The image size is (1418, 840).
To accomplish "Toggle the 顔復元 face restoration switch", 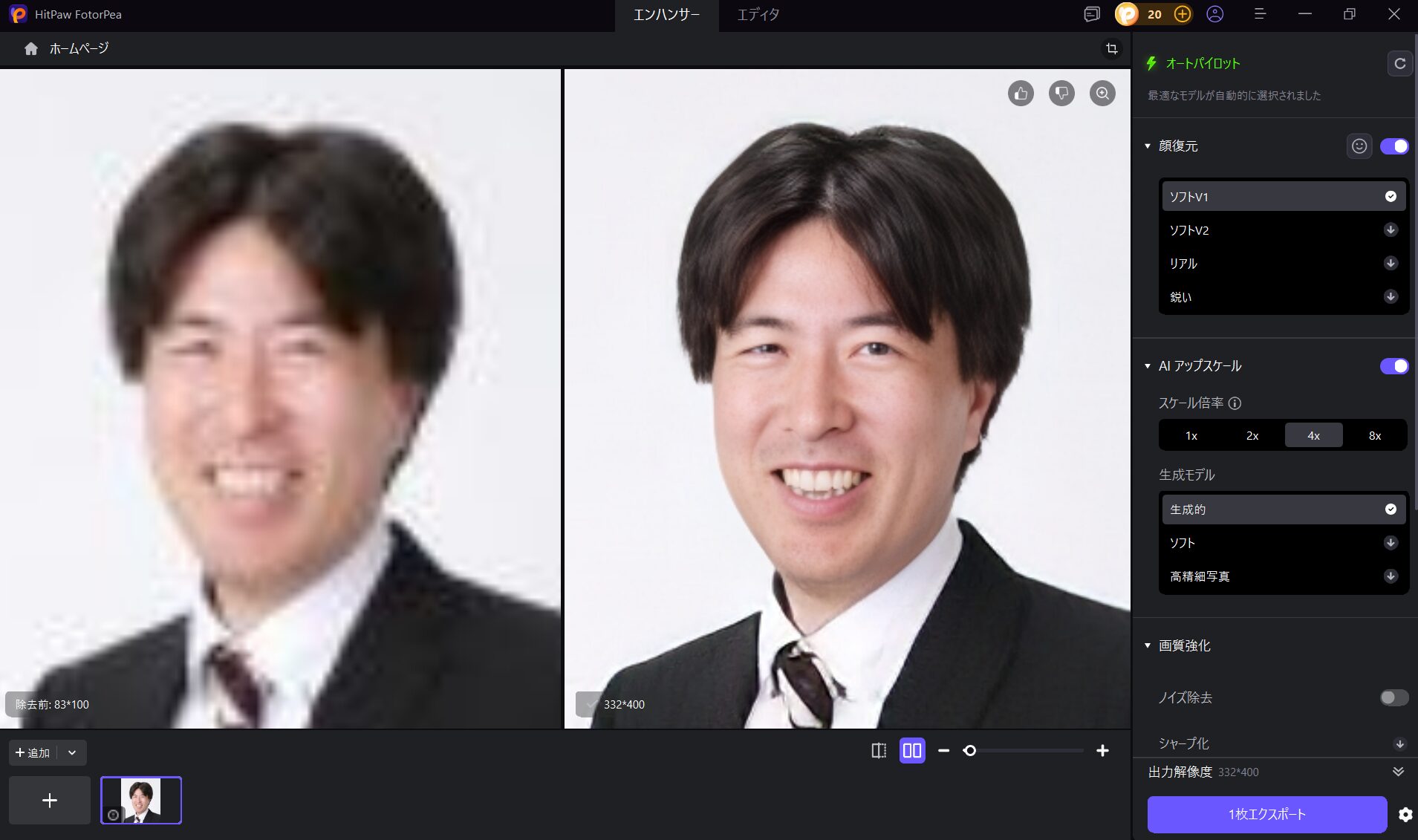I will click(1393, 146).
